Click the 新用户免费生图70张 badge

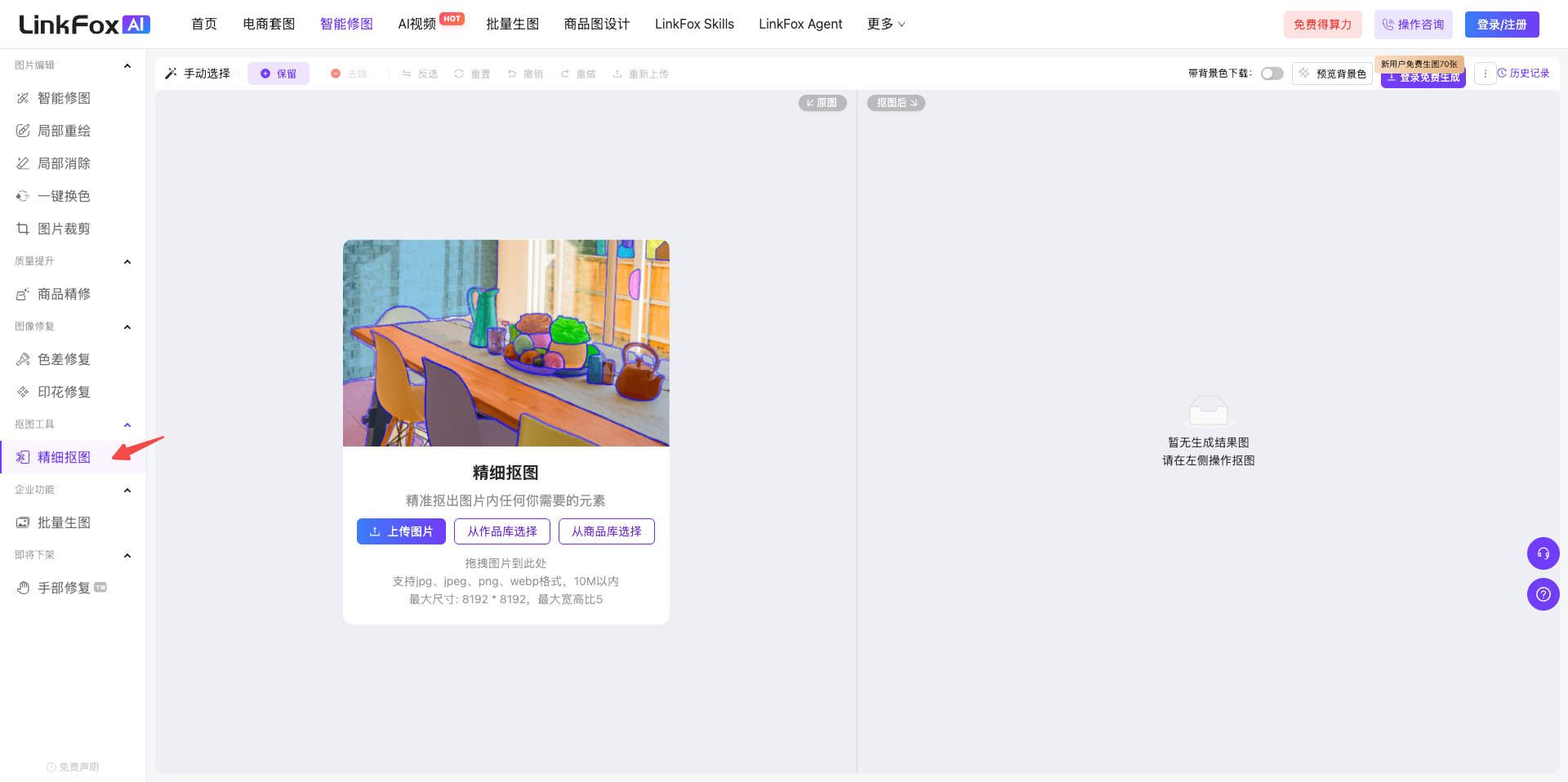pyautogui.click(x=1419, y=64)
